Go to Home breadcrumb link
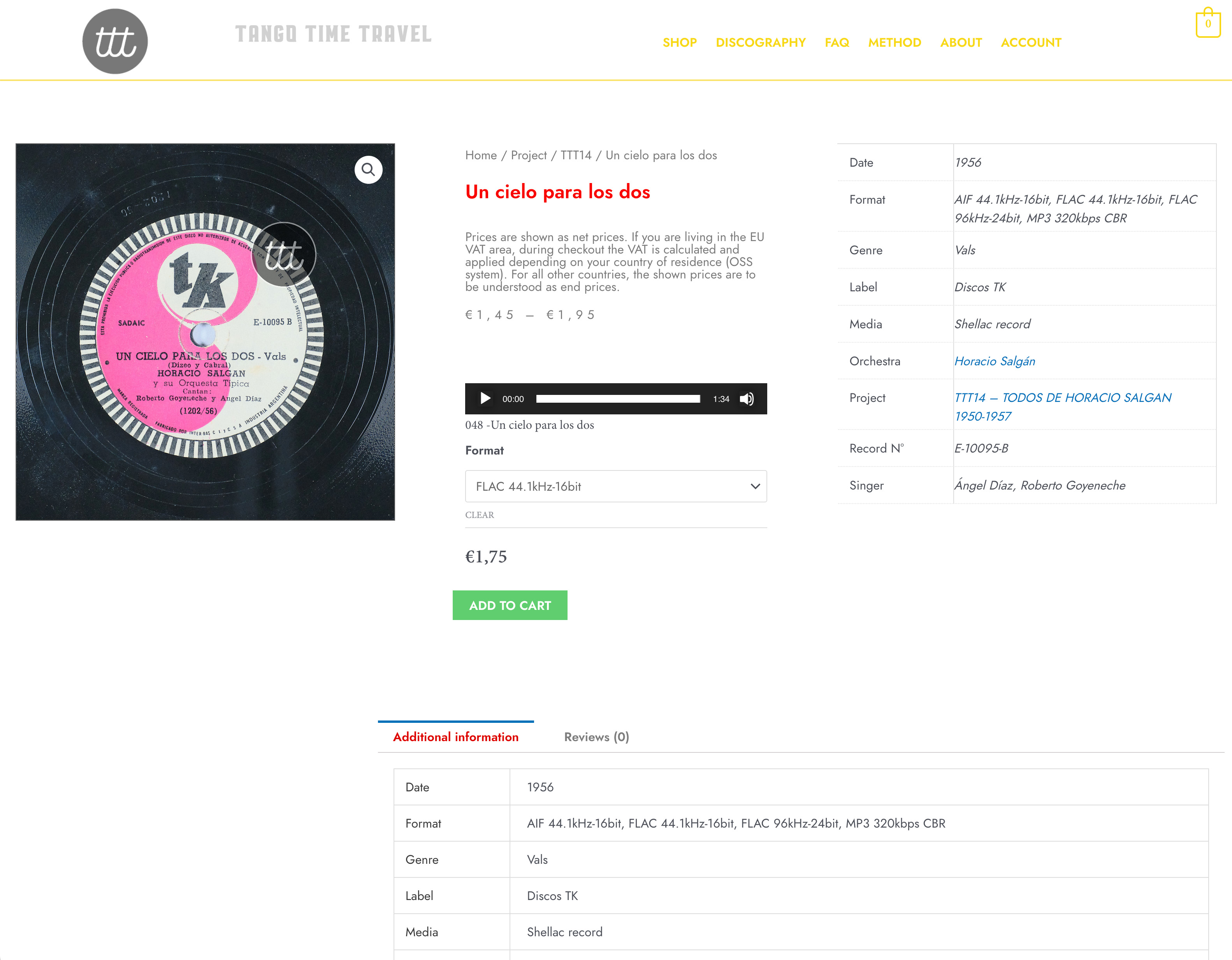1232x960 pixels. tap(481, 155)
